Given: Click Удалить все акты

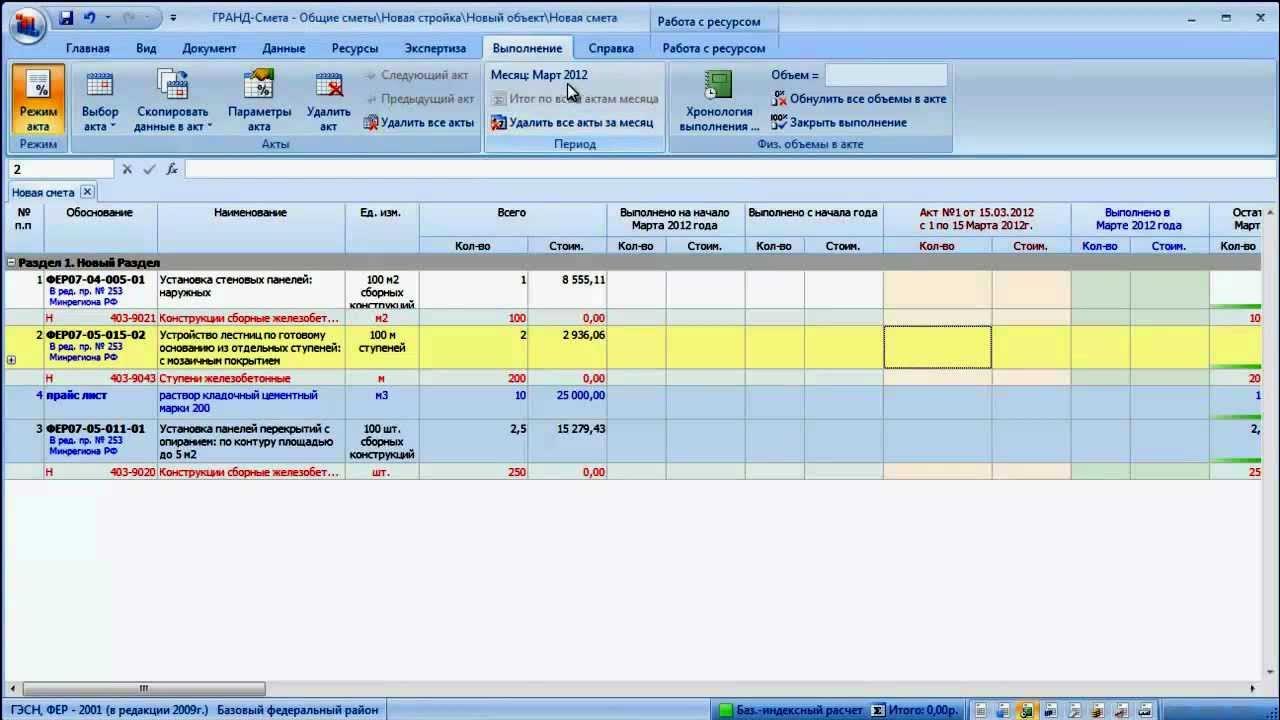Looking at the screenshot, I should pyautogui.click(x=418, y=122).
